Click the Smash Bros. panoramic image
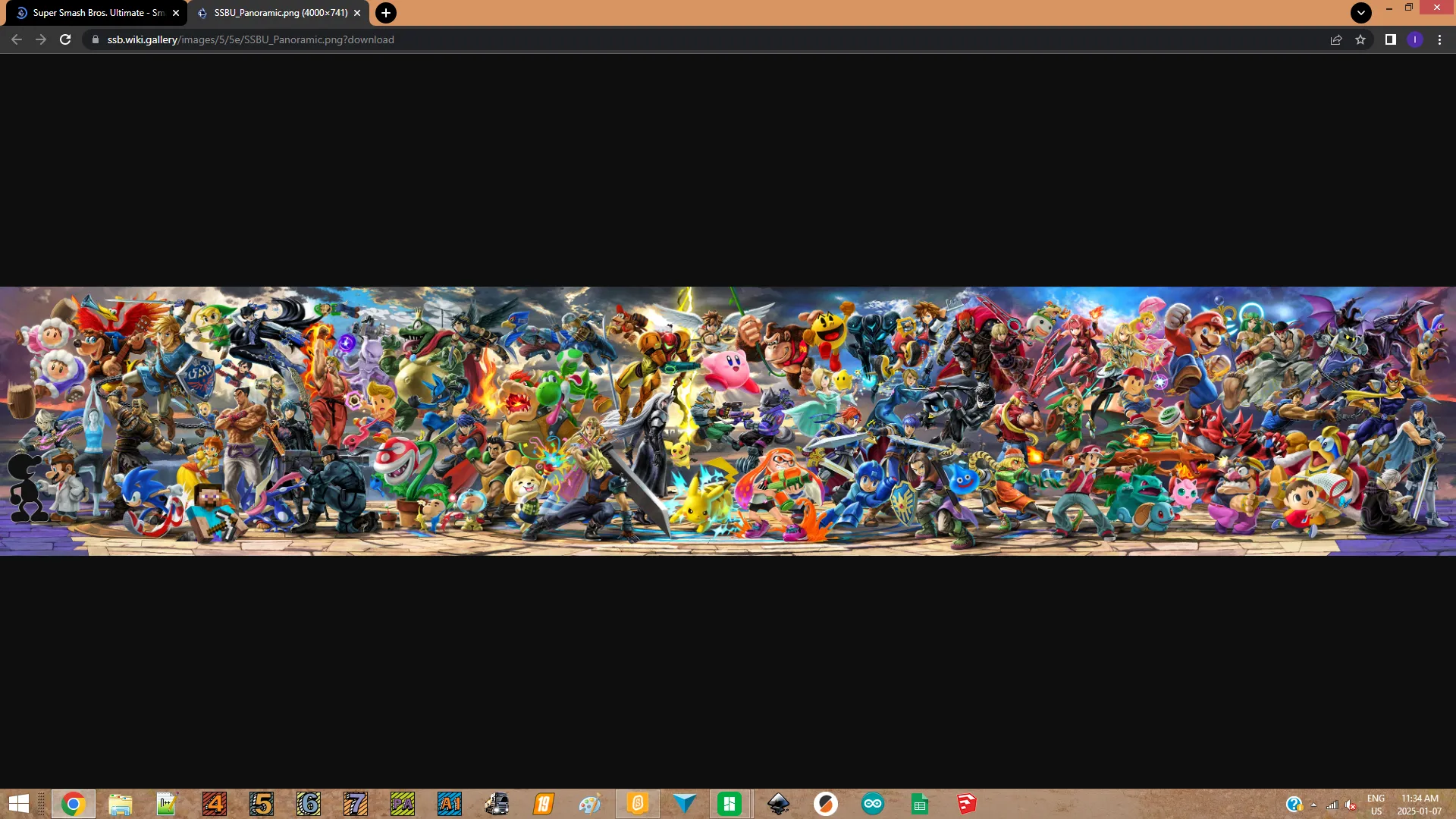The height and width of the screenshot is (819, 1456). (728, 421)
